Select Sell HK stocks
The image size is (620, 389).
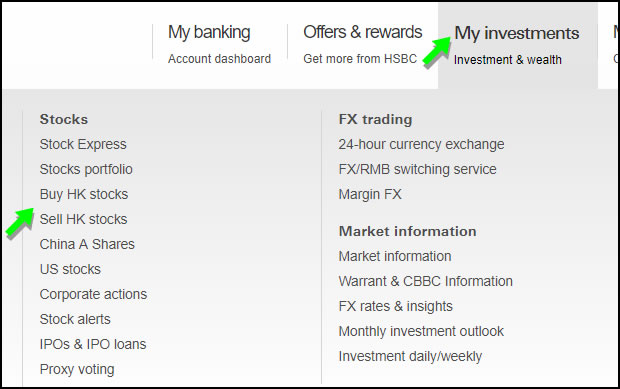[x=83, y=219]
